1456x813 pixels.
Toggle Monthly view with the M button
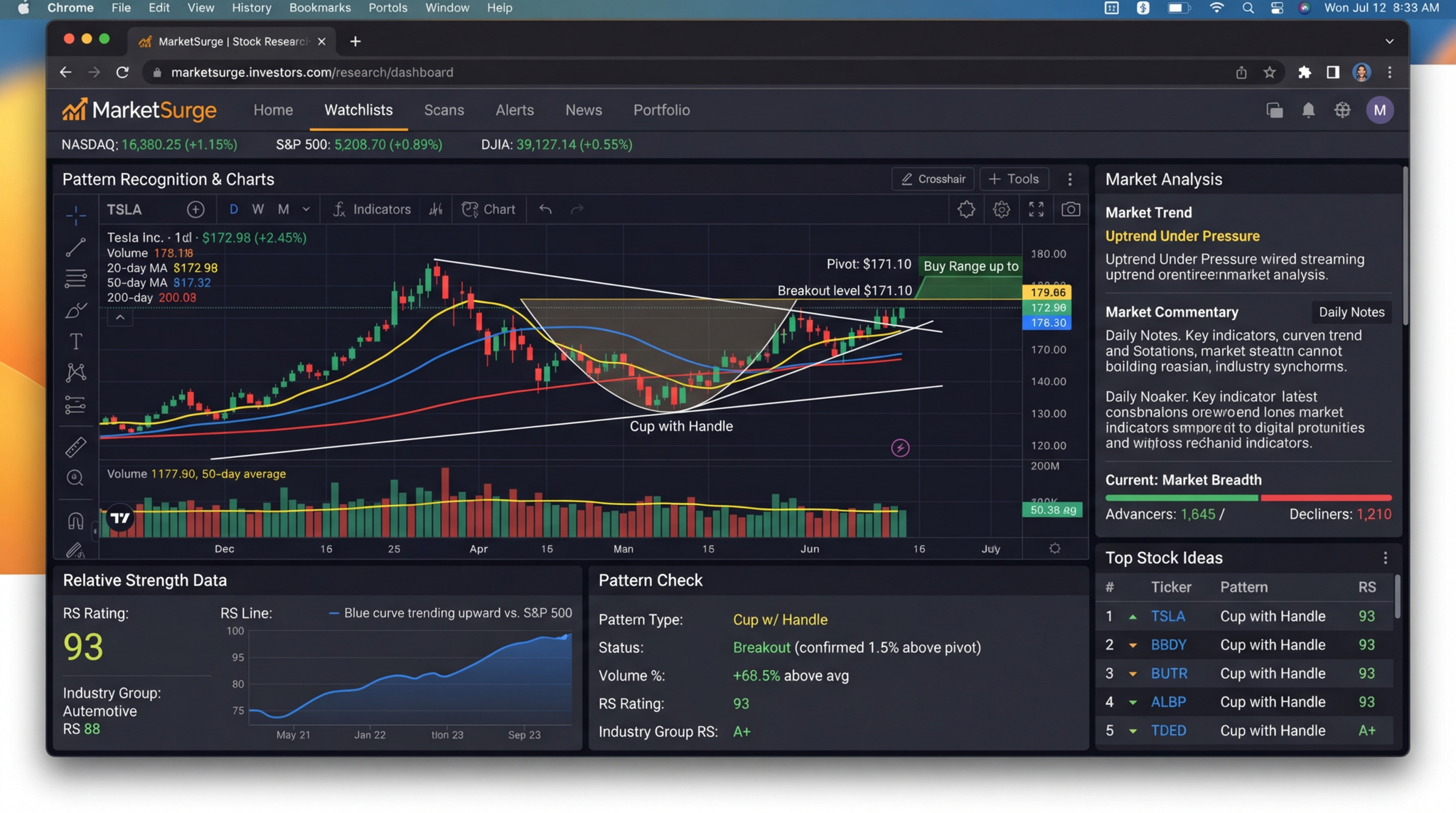coord(282,209)
